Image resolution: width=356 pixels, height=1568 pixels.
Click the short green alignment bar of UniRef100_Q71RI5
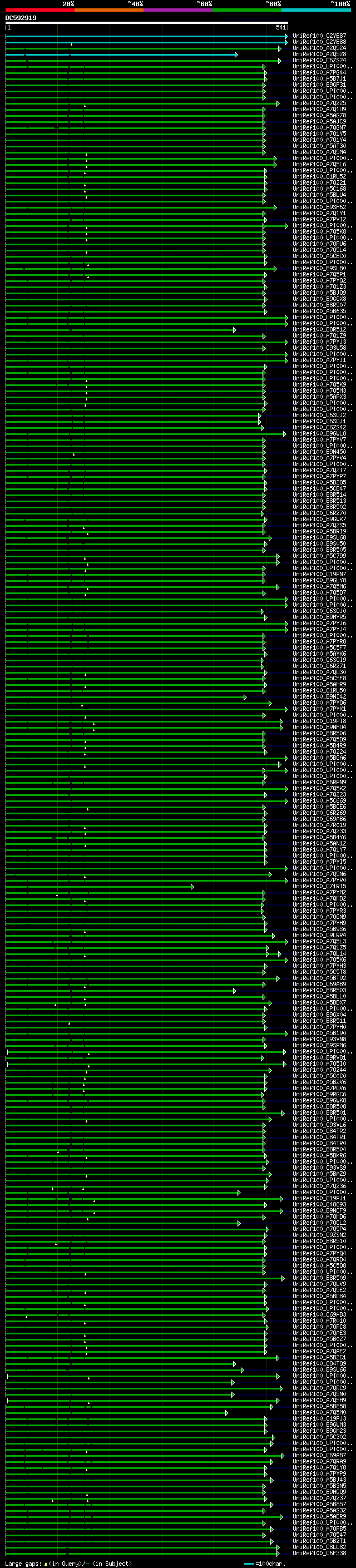(x=99, y=887)
